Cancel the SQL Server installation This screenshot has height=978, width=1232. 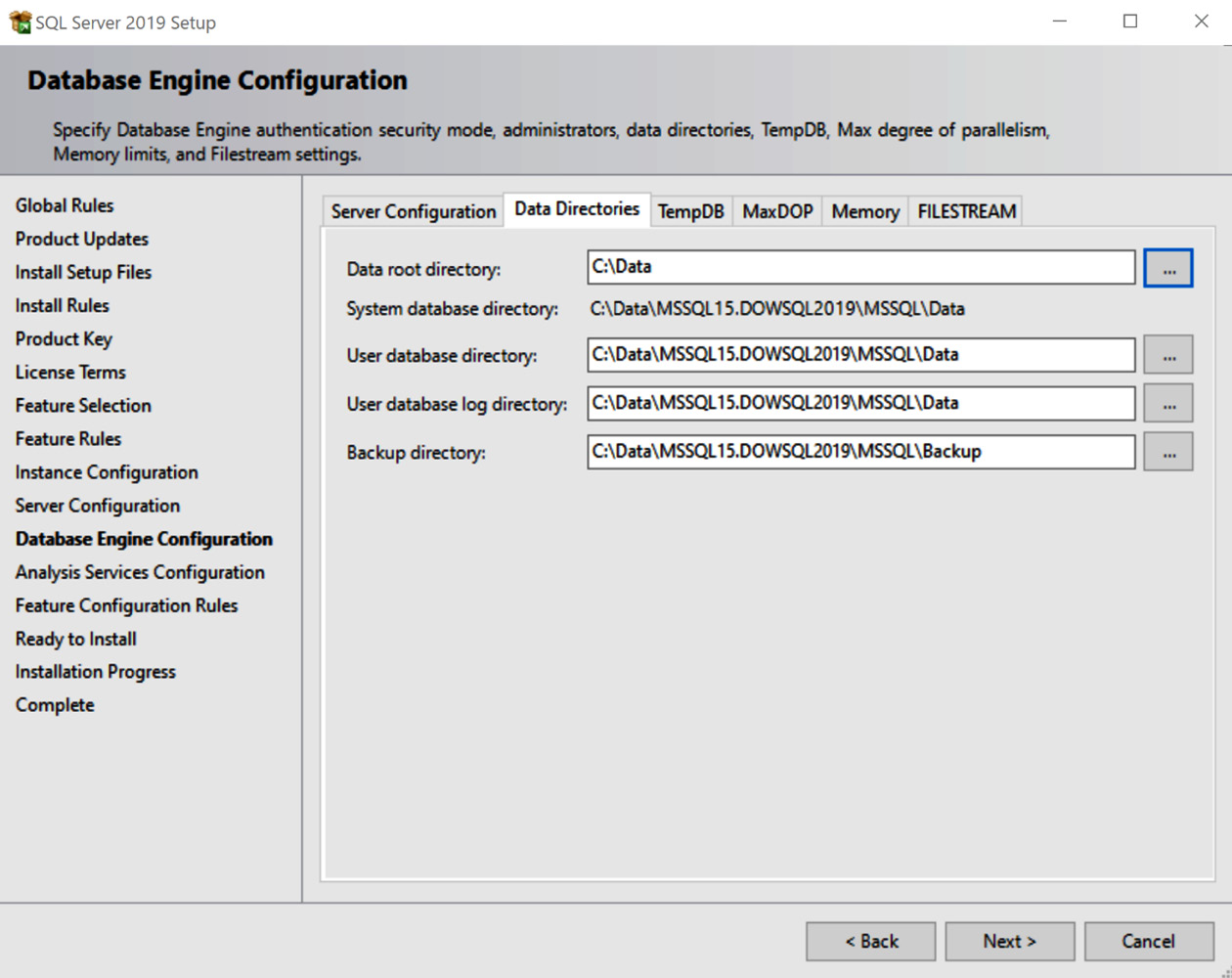point(1148,941)
